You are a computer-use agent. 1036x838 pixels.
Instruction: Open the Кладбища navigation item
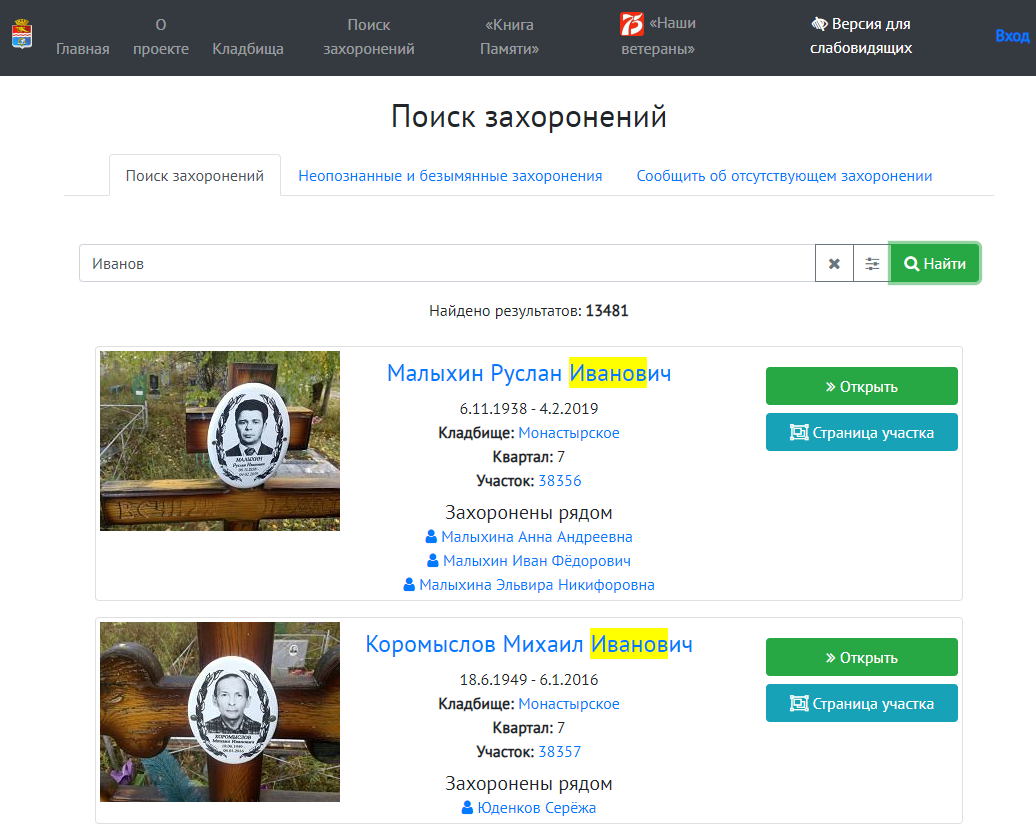point(248,47)
